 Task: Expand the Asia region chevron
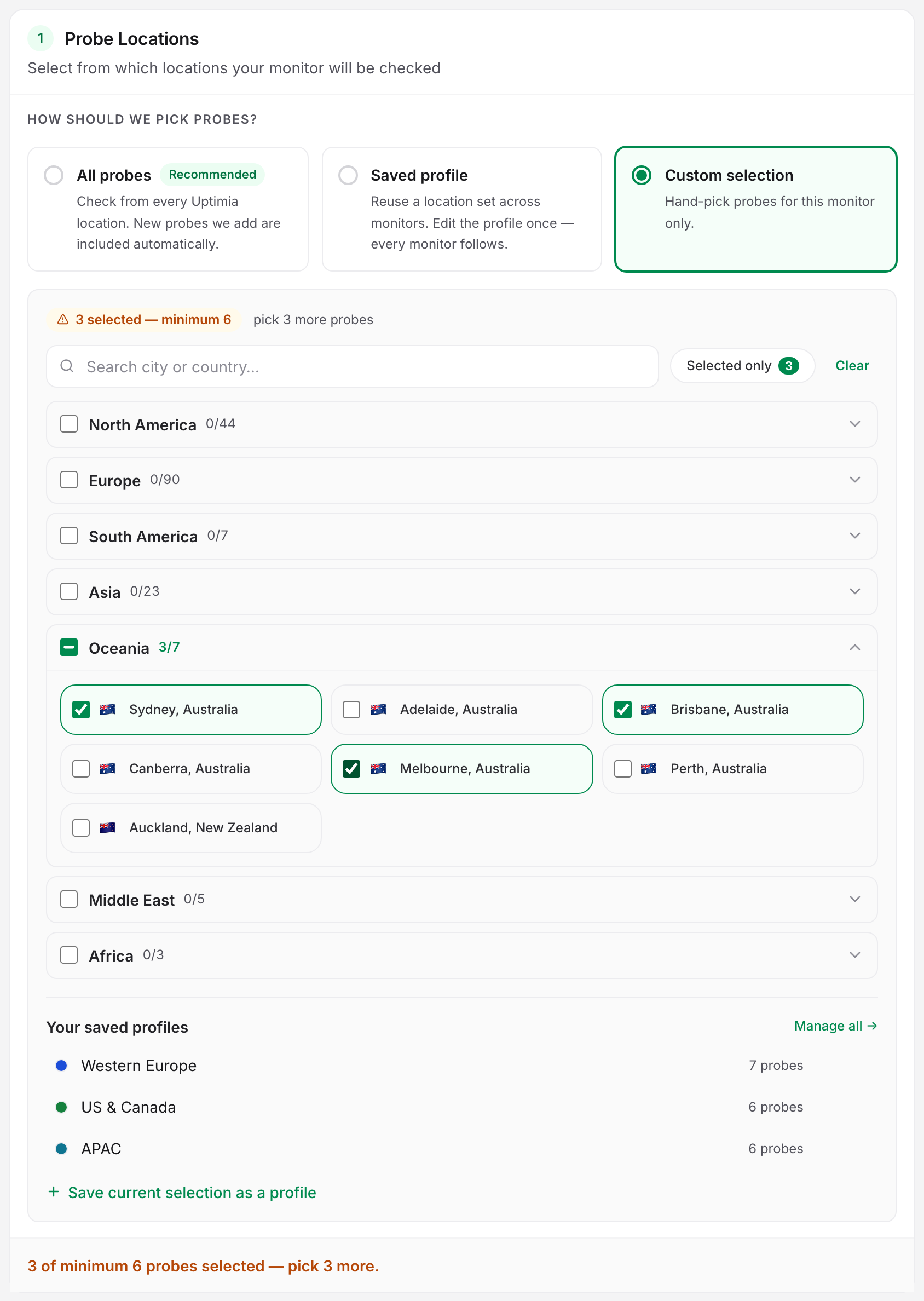(x=854, y=591)
